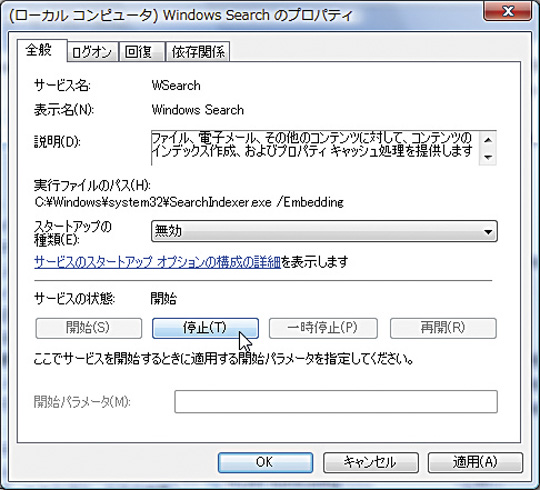This screenshot has height=490, width=540.
Task: Click the dialog title bar text
Action: pyautogui.click(x=180, y=15)
